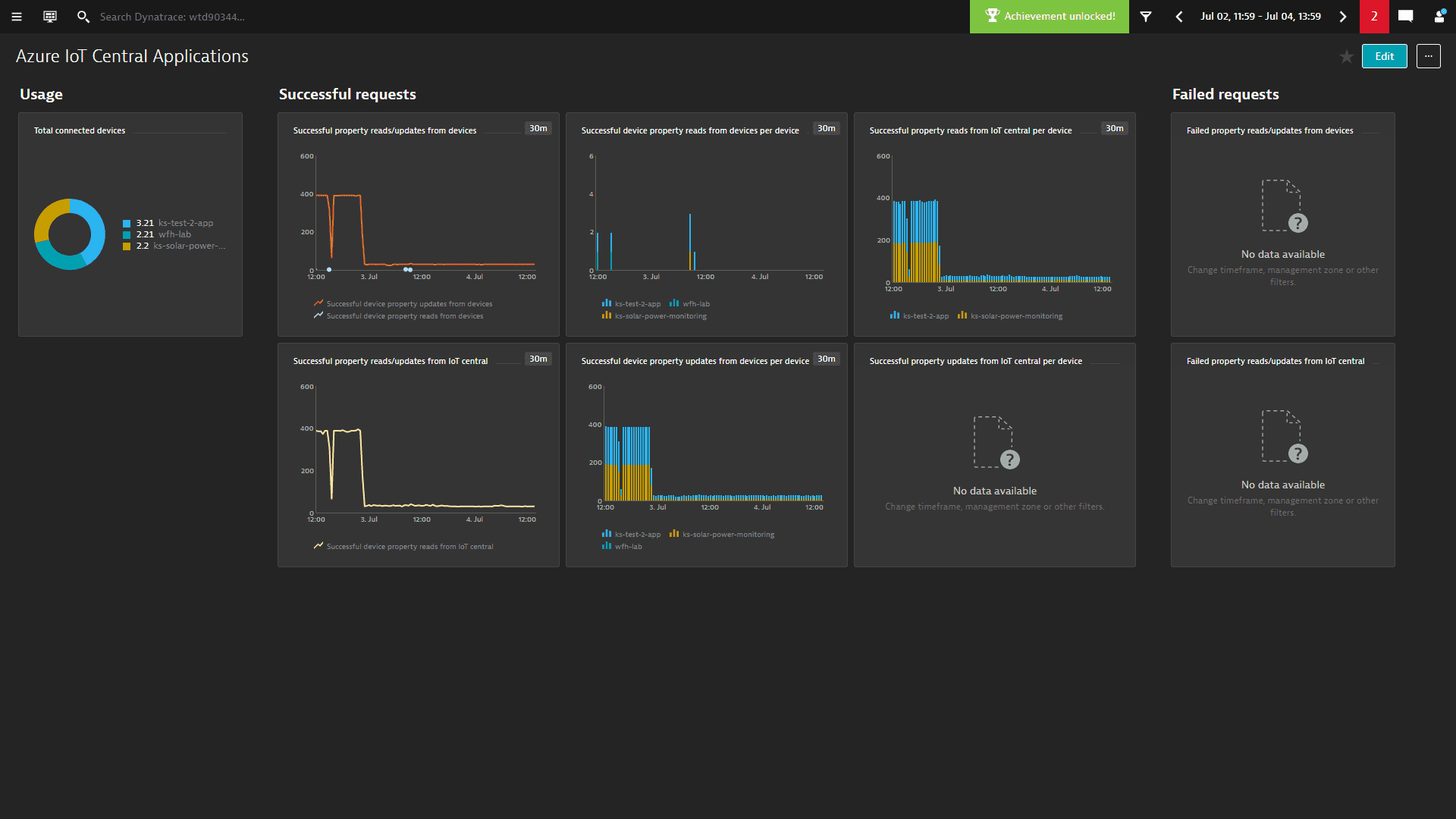Toggle Successful device property reads from IoT central legend
The image size is (1456, 819).
(403, 547)
